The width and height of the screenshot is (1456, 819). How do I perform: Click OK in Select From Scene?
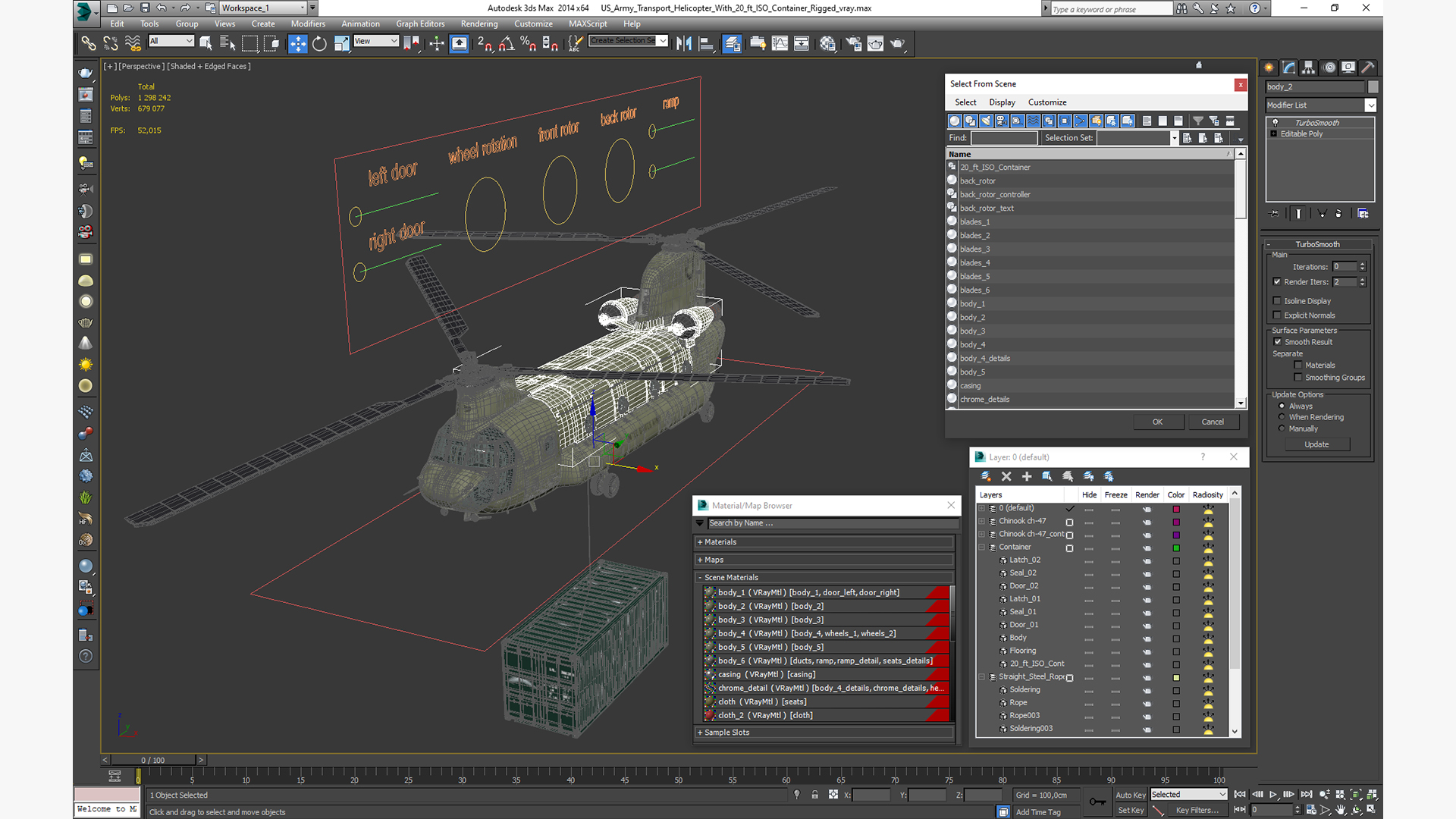1158,422
